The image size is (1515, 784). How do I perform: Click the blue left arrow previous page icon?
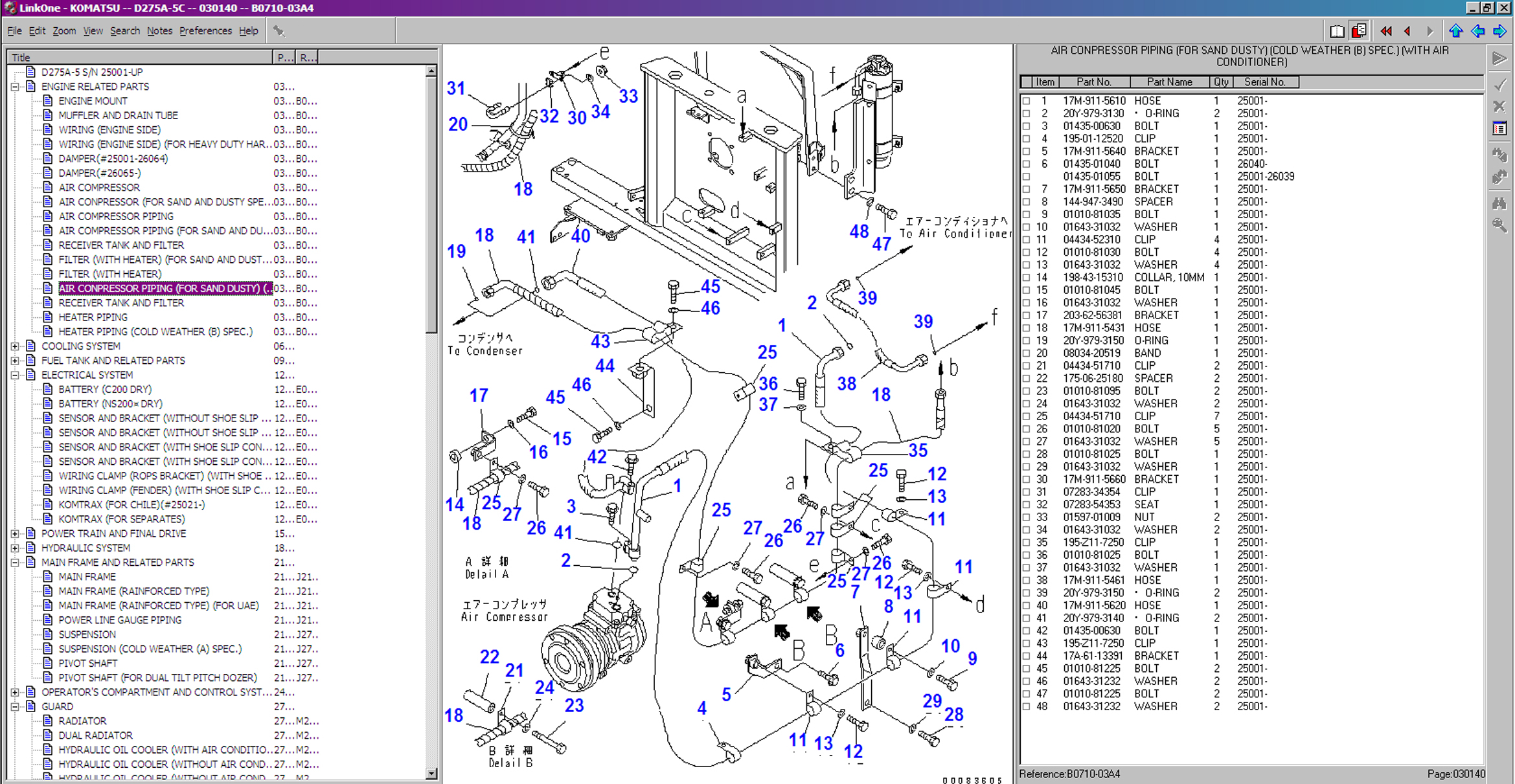[x=1478, y=31]
